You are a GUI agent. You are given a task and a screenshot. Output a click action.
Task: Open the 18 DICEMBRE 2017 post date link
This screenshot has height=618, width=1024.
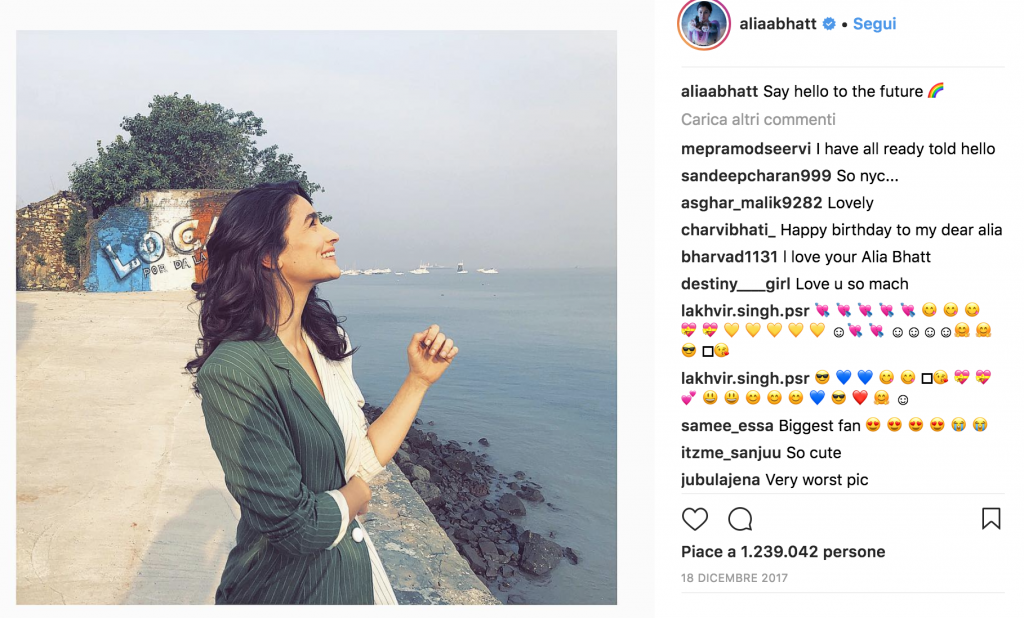coord(734,578)
